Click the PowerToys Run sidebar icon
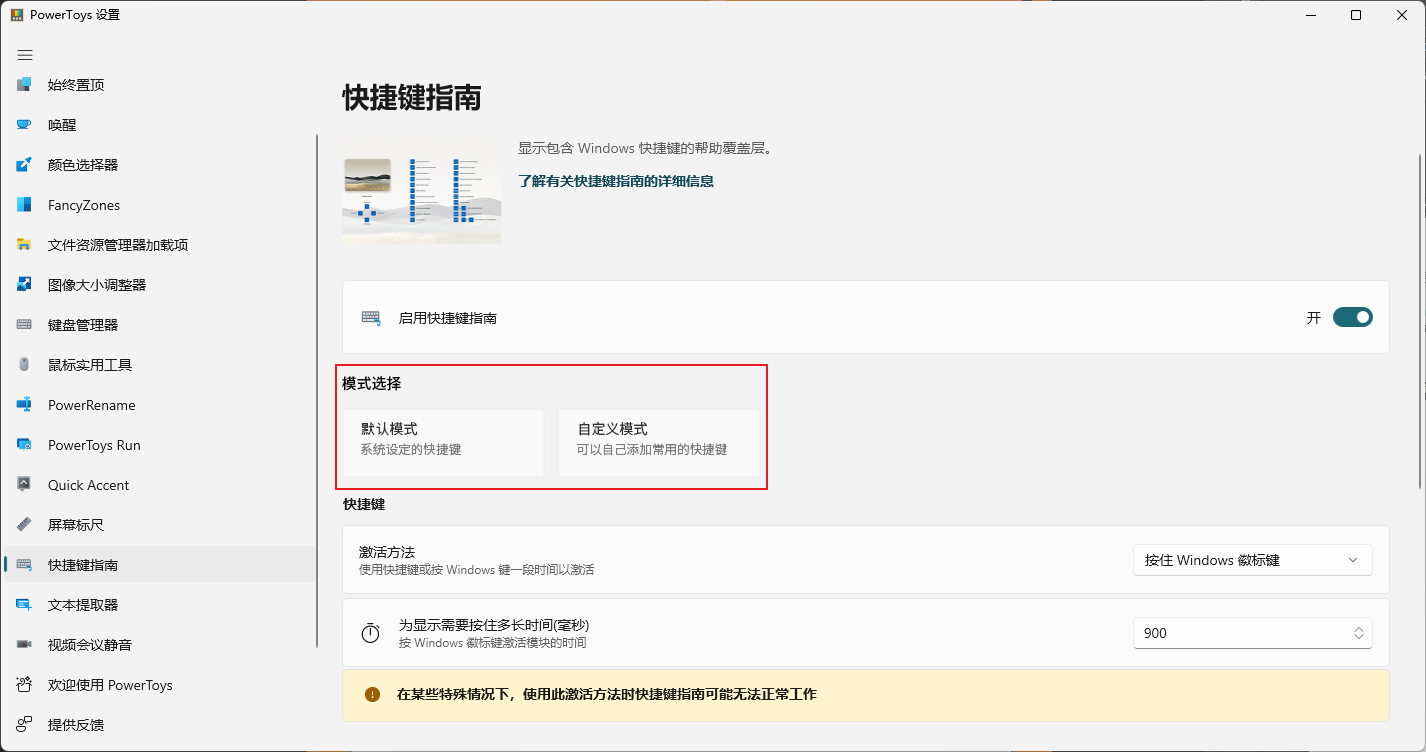1426x752 pixels. [25, 445]
